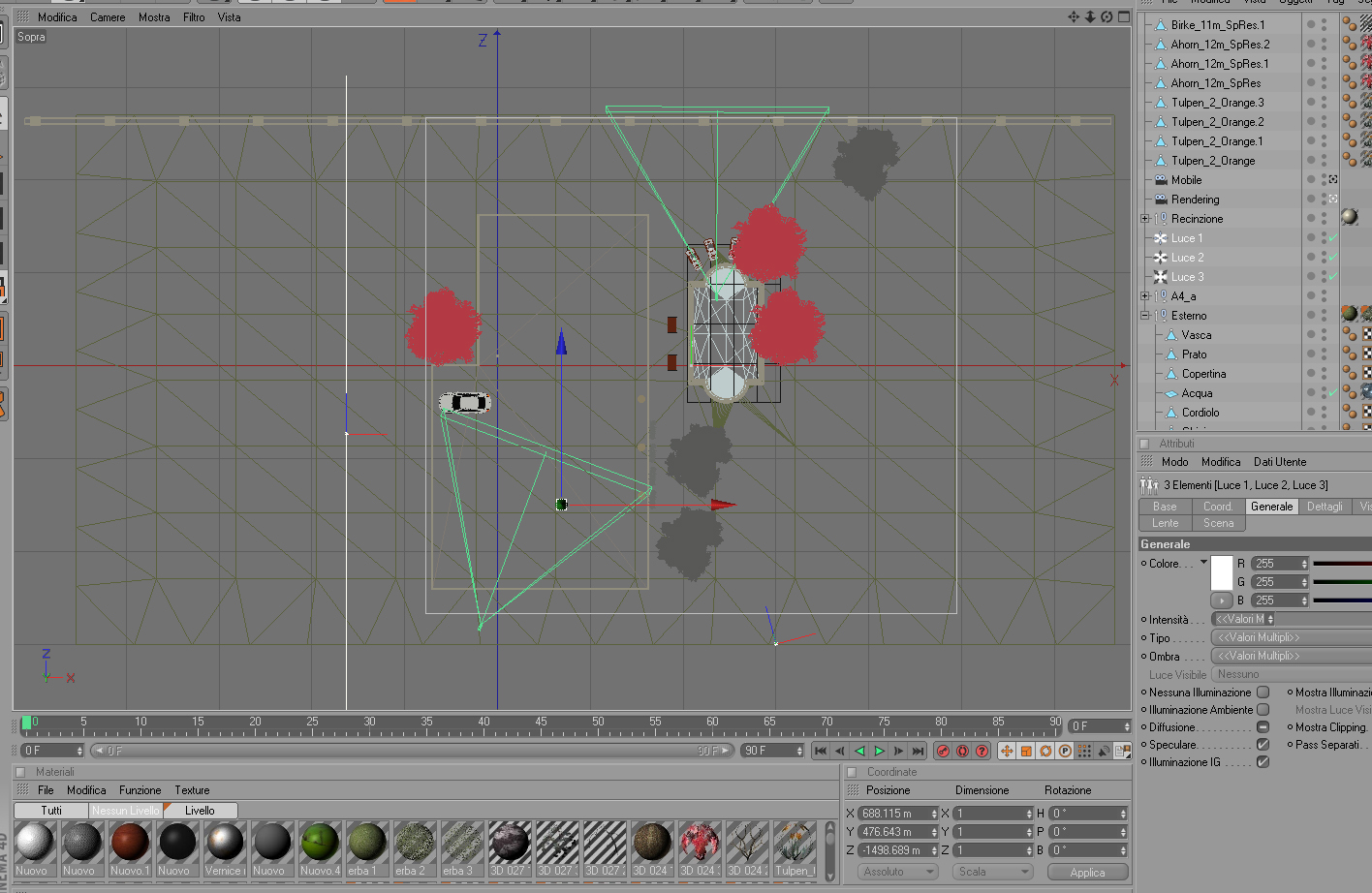Toggle Rotation keyframe recording icon

click(1045, 751)
